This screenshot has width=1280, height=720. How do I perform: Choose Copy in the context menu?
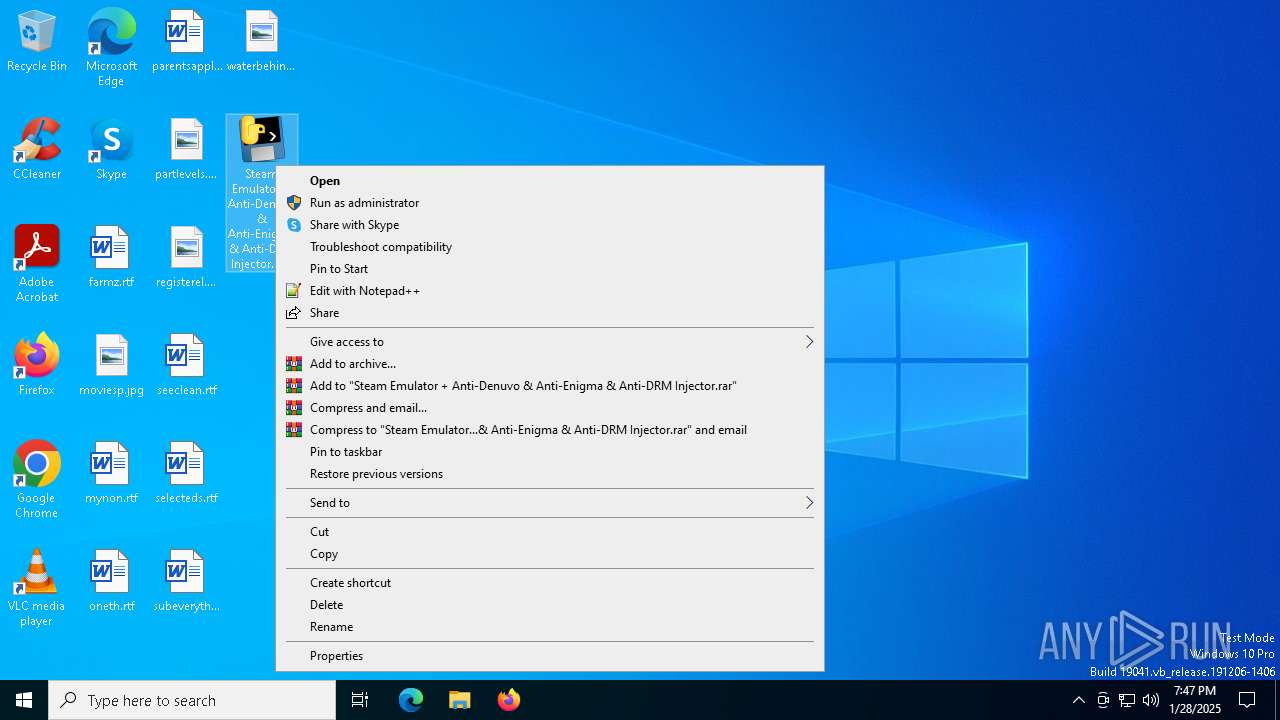(x=550, y=554)
